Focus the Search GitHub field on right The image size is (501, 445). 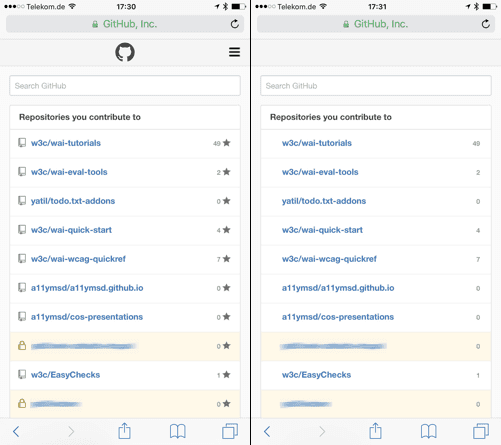pyautogui.click(x=376, y=86)
